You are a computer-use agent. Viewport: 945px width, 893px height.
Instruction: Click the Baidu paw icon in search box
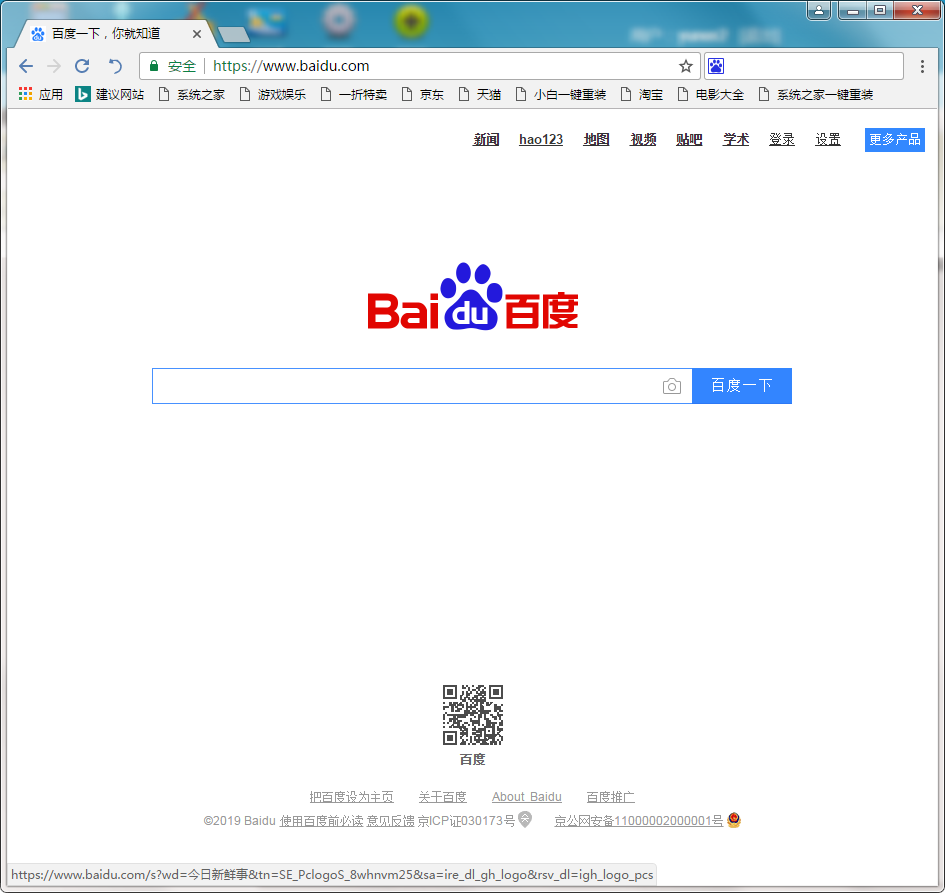tap(716, 66)
